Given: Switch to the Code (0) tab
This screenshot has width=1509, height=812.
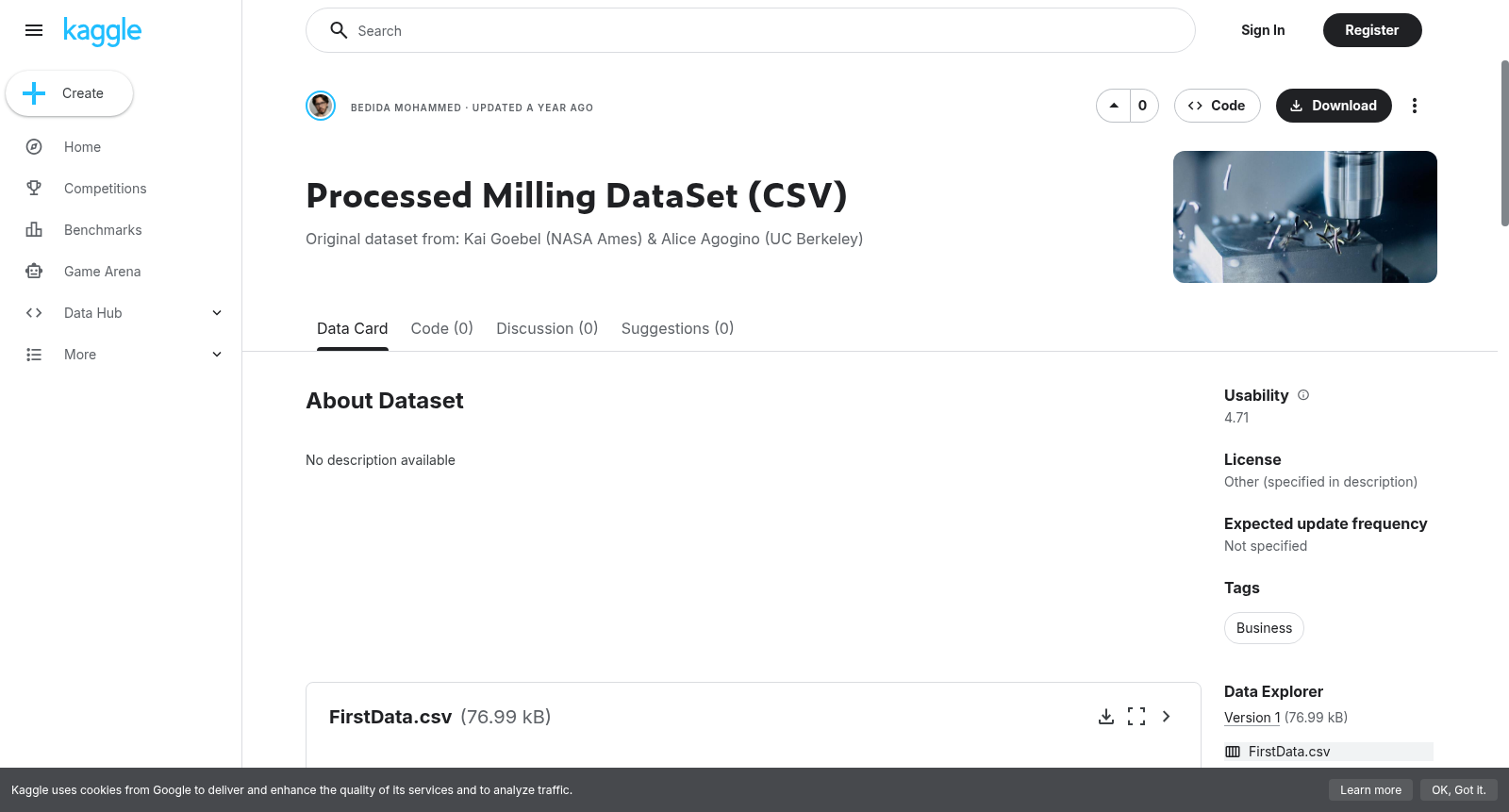Looking at the screenshot, I should [x=441, y=328].
